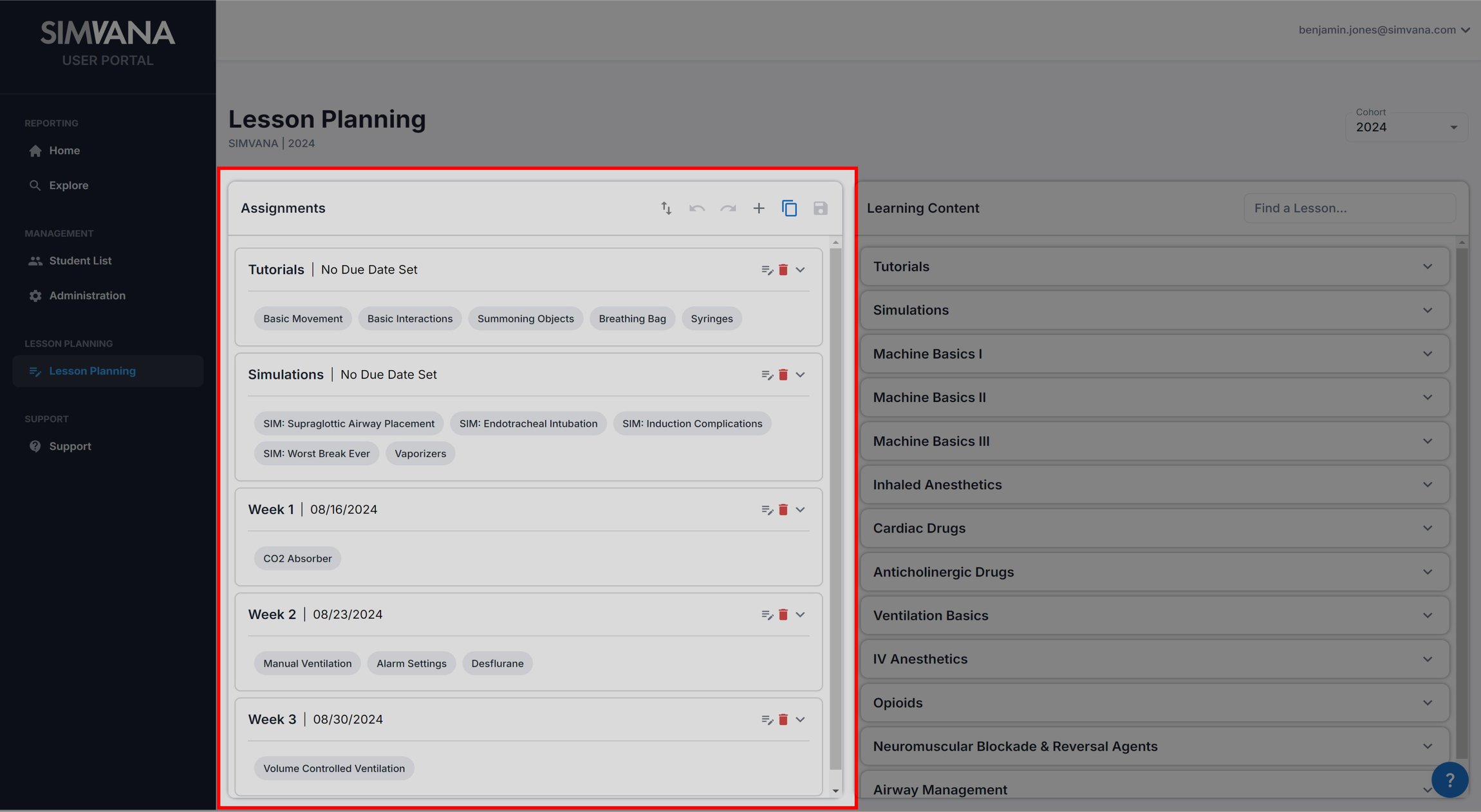Click the blue copy assignments icon

point(790,208)
